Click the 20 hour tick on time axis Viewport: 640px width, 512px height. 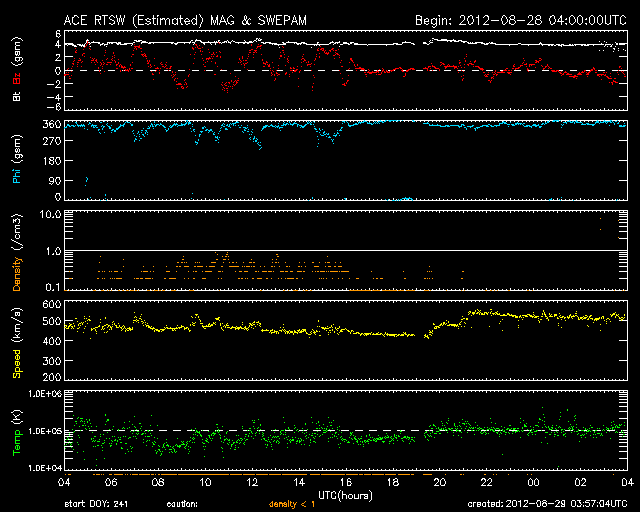440,483
